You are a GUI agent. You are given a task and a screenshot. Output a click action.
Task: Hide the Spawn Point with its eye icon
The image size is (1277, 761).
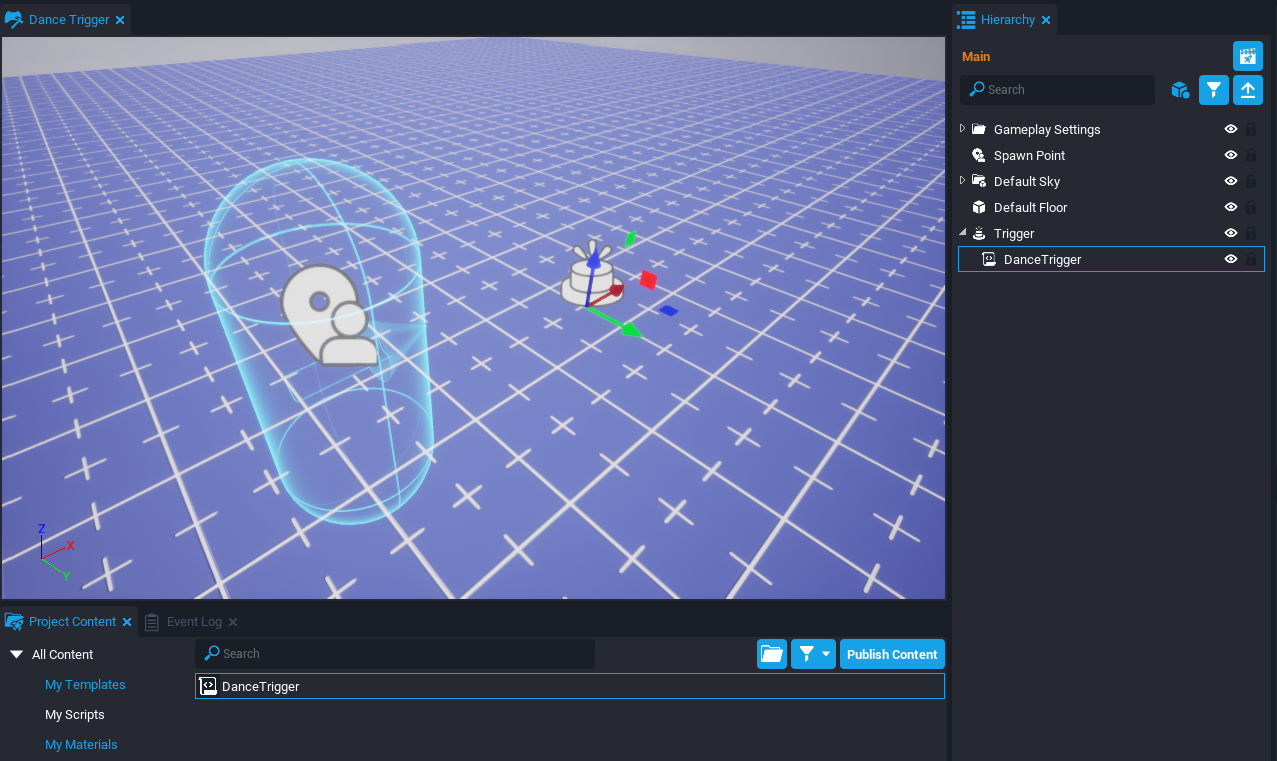click(1231, 156)
